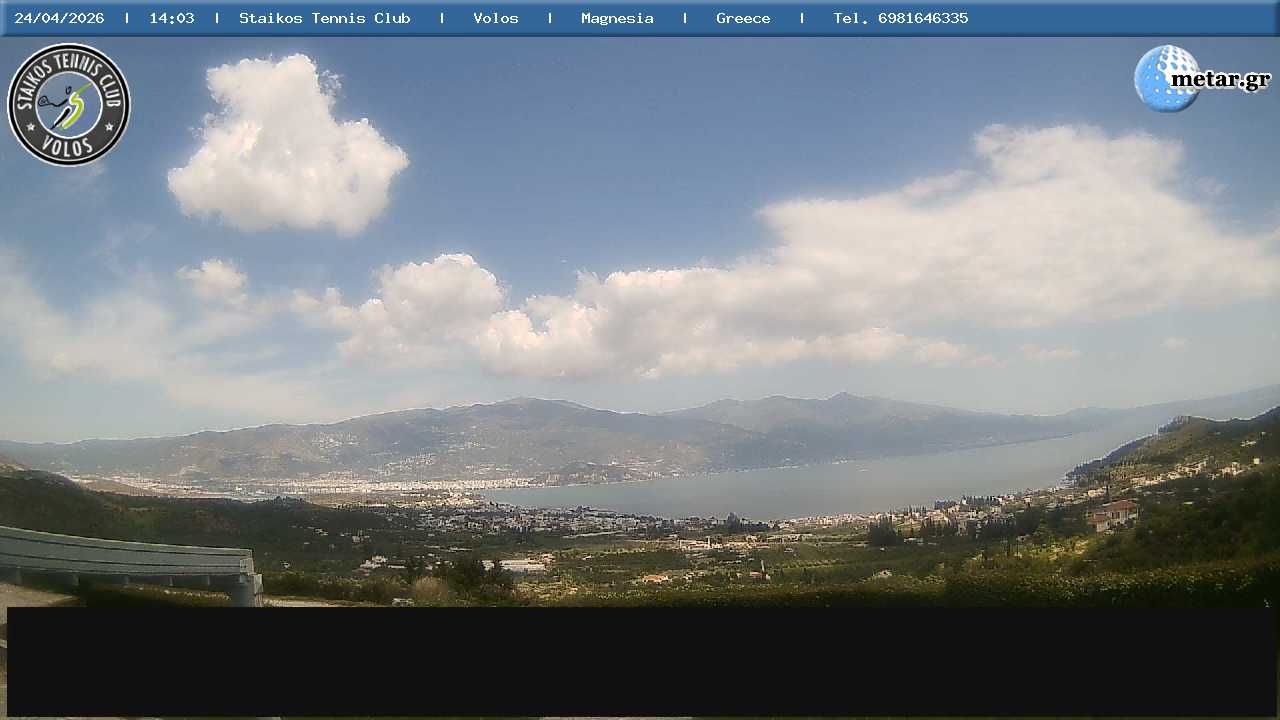
Task: Click Greece in the header bar
Action: coord(743,18)
